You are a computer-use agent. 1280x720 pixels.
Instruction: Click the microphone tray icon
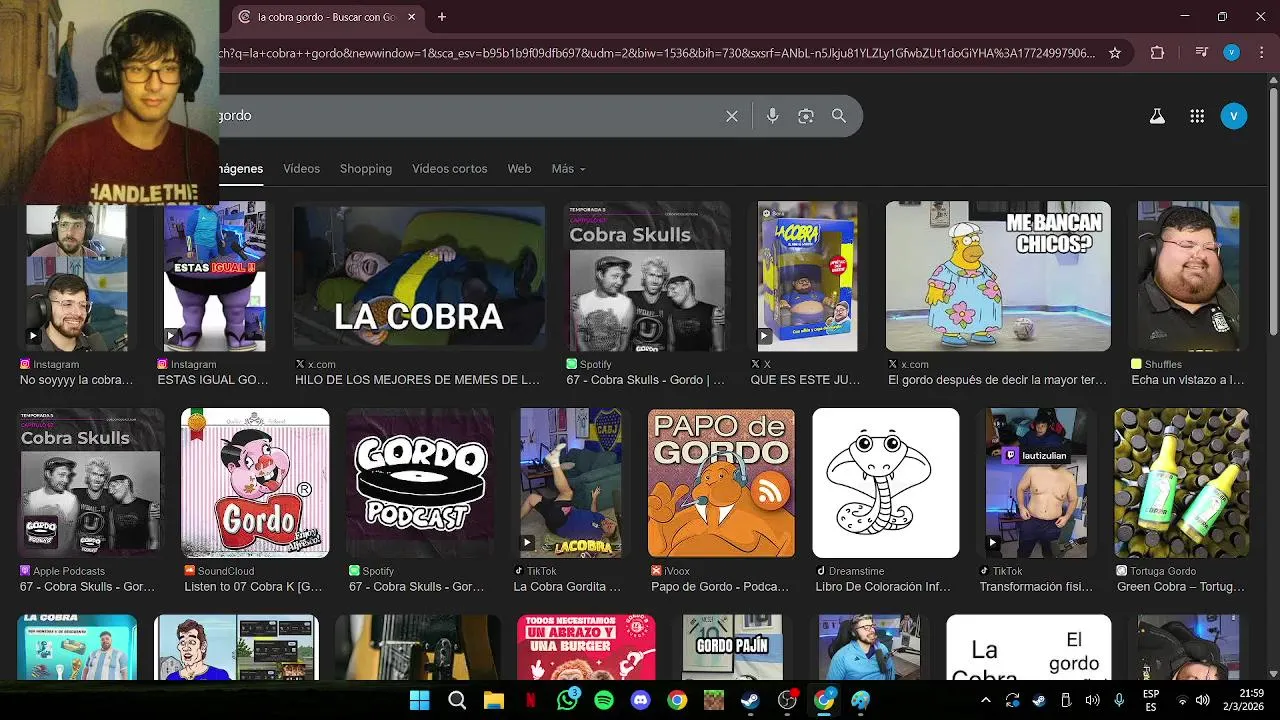[1119, 701]
